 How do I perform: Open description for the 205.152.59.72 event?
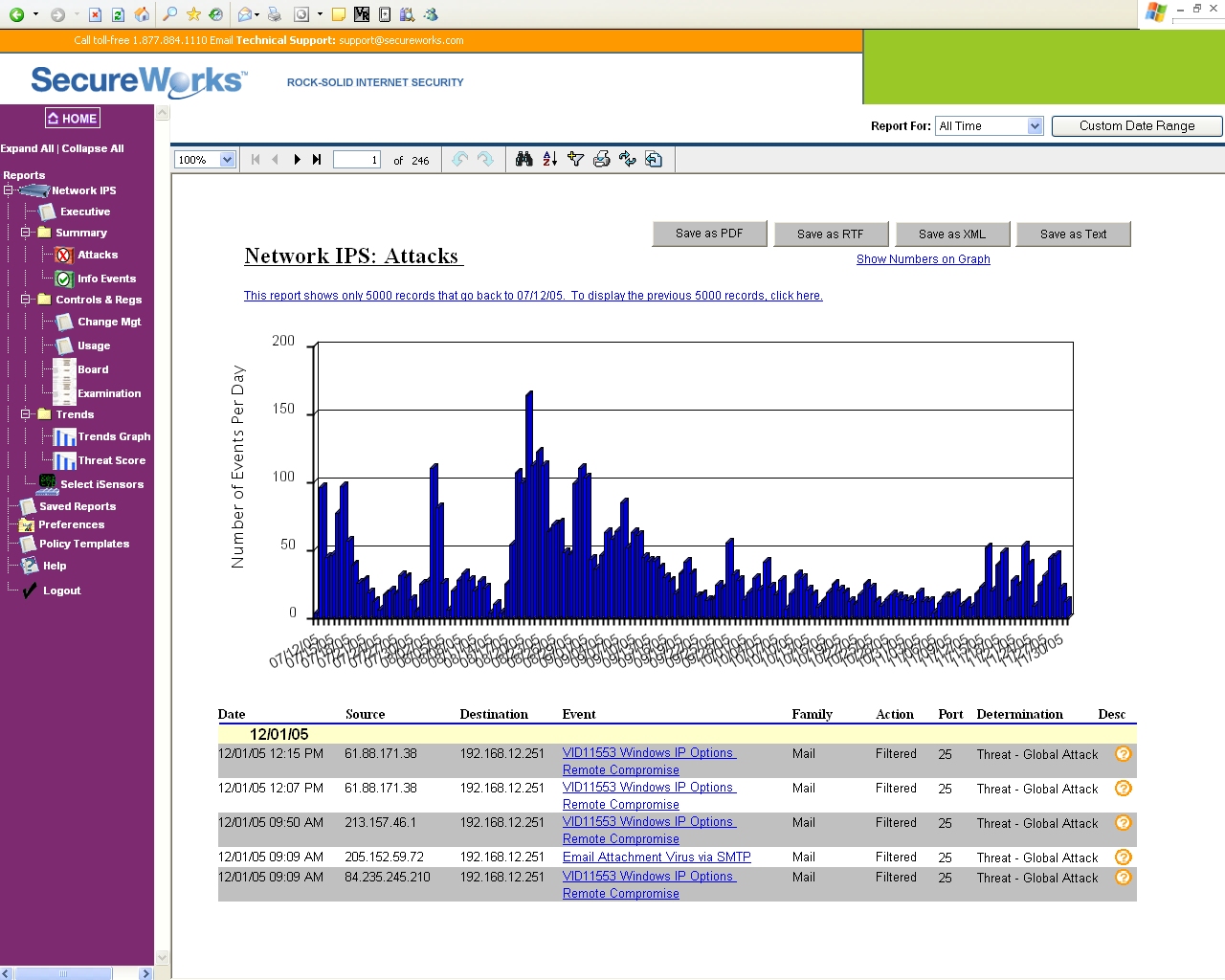coord(1124,857)
